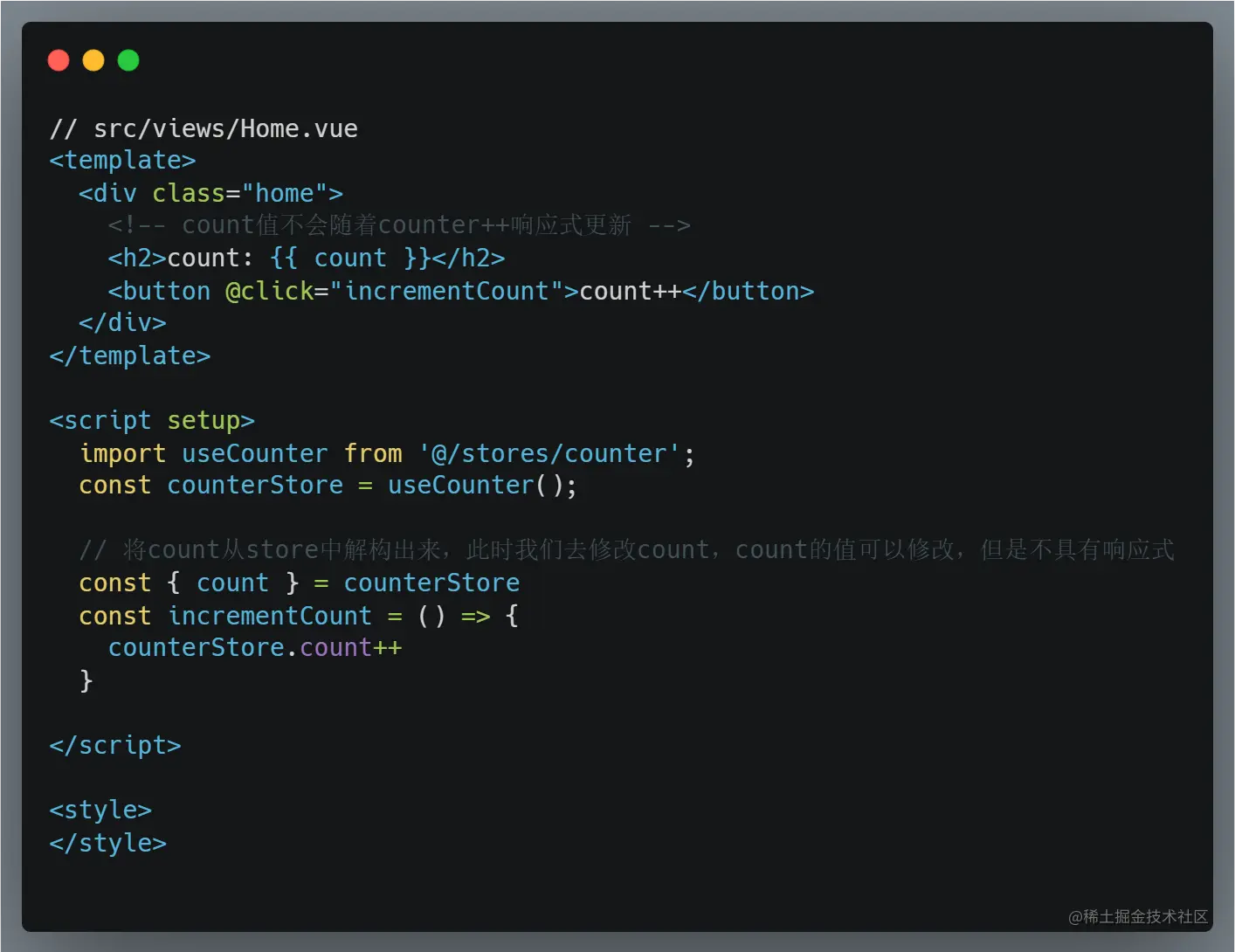Click the 'const { count } = counterStore' line
Image resolution: width=1235 pixels, height=952 pixels.
click(300, 583)
